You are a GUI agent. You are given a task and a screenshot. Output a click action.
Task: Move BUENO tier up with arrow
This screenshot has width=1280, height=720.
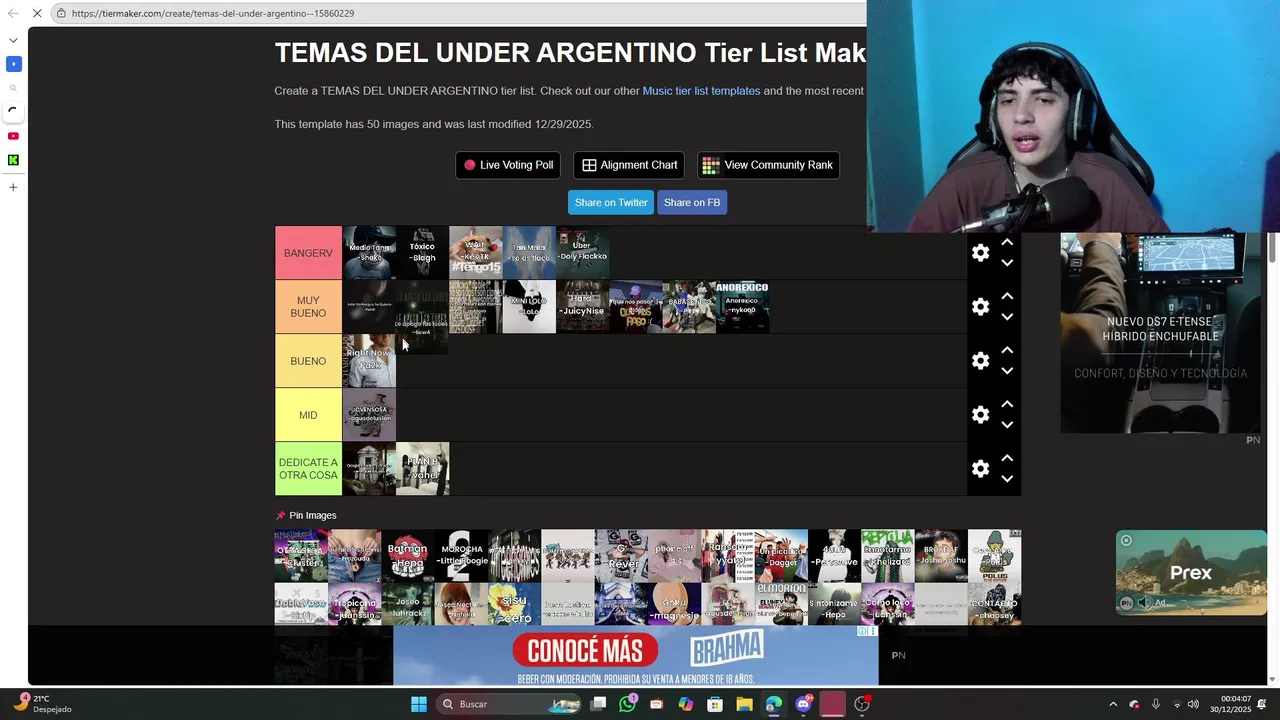coord(1007,351)
